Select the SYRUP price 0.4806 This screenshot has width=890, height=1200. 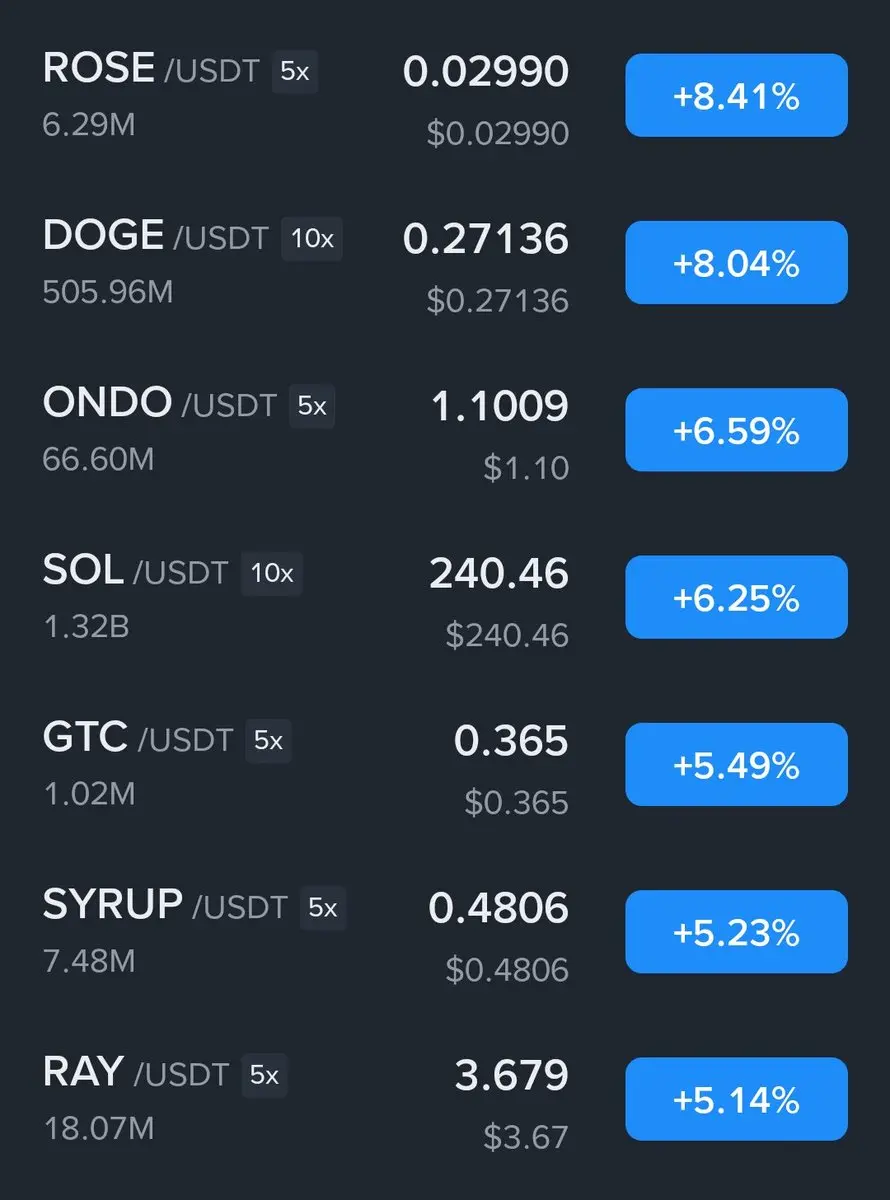point(499,908)
